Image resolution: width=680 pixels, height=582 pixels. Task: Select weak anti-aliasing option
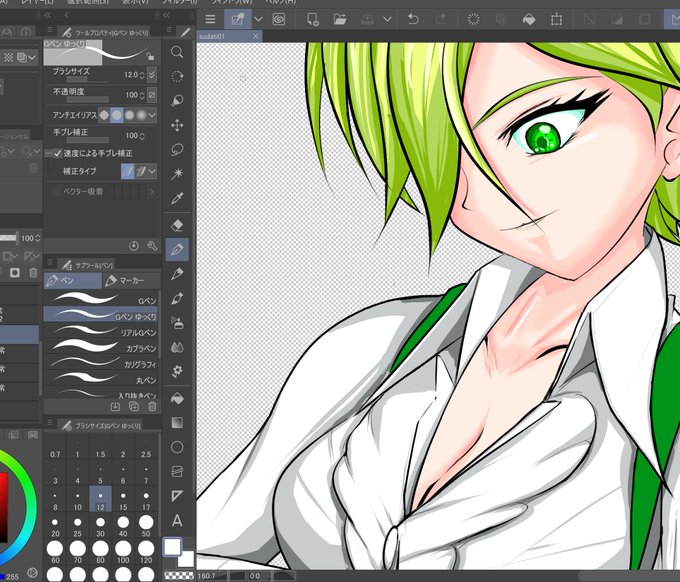tap(117, 115)
